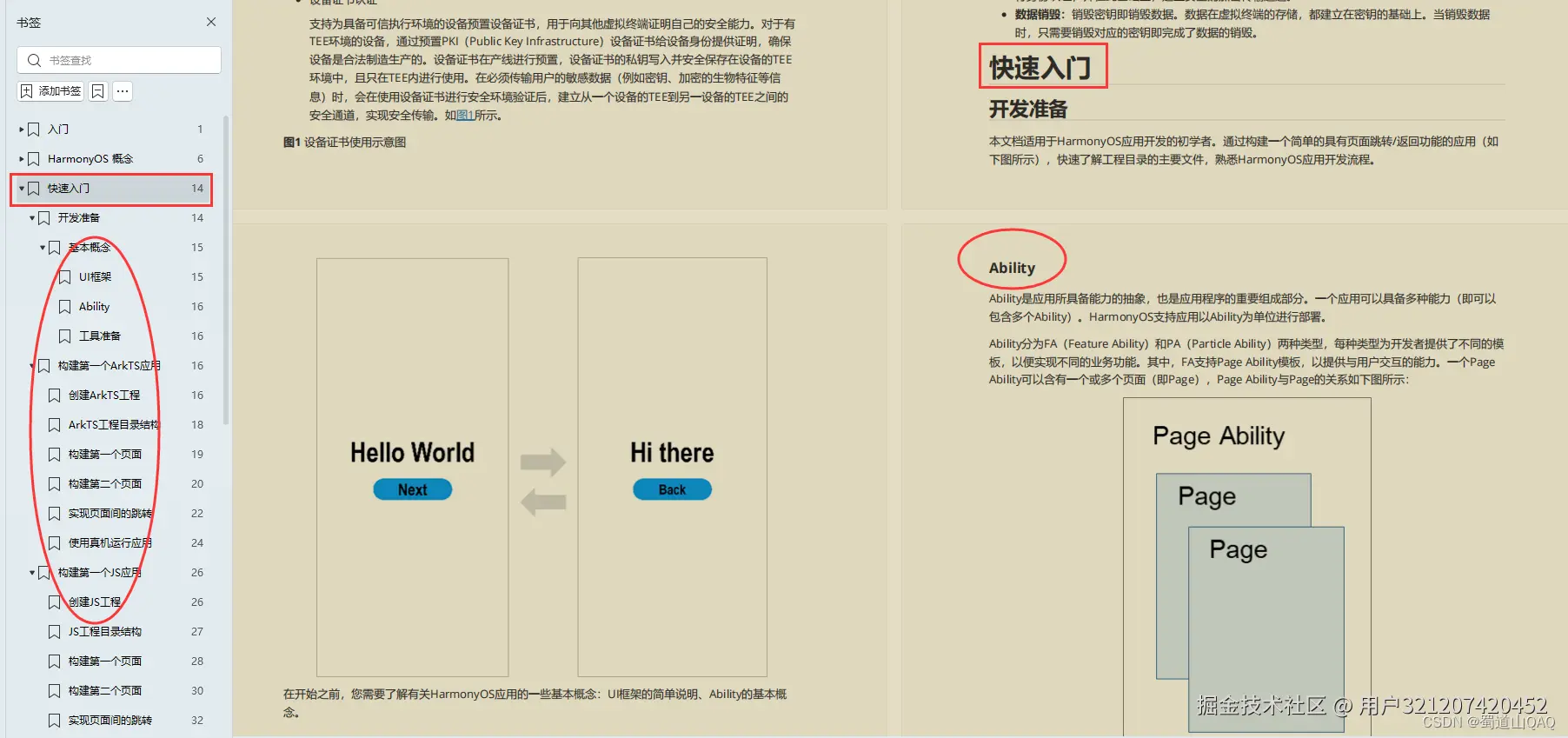The width and height of the screenshot is (1568, 738).
Task: Click the bookmark icon of 使用真机运行应用
Action: [55, 543]
